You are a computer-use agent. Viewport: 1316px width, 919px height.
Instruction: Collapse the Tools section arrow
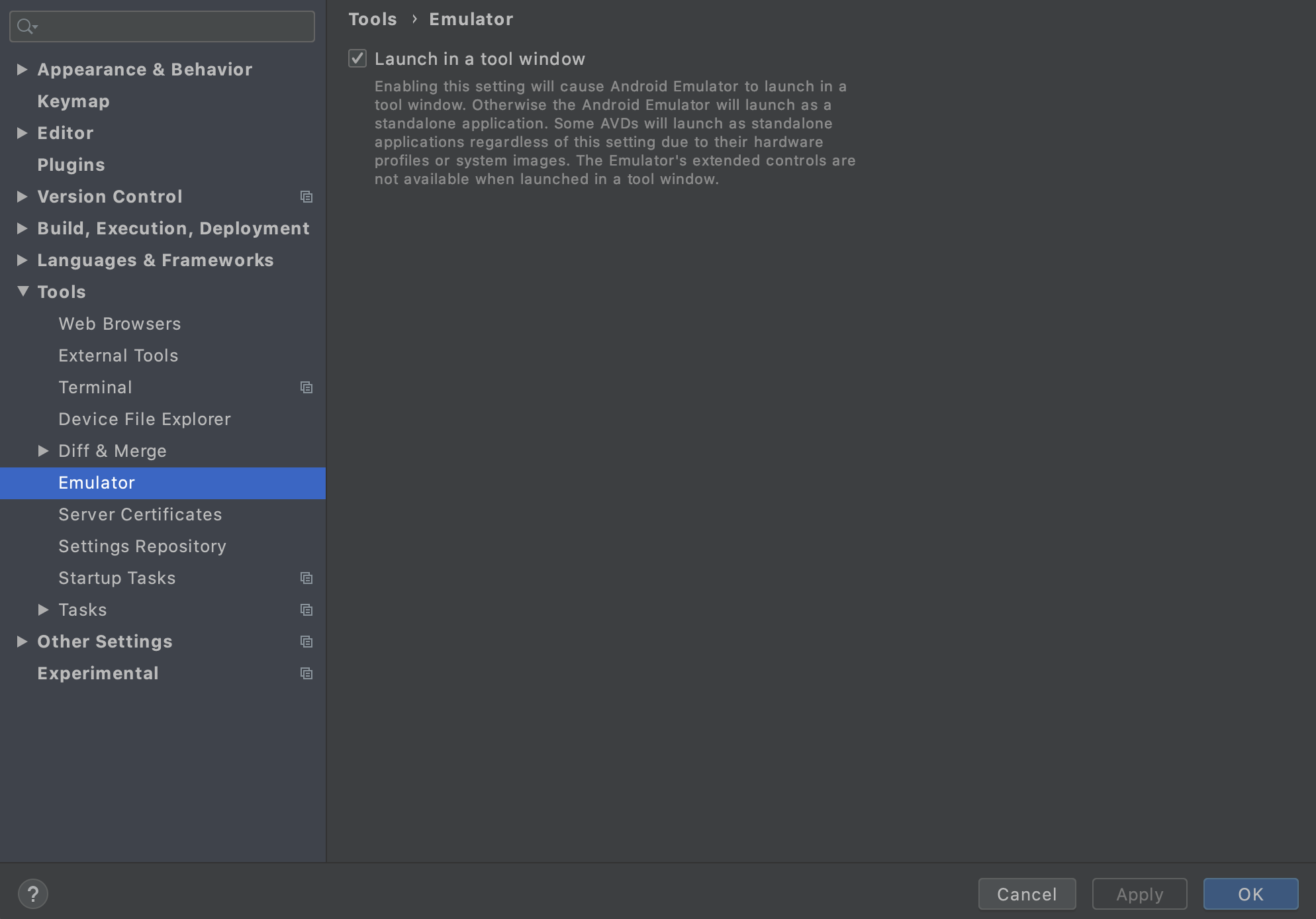click(x=23, y=291)
